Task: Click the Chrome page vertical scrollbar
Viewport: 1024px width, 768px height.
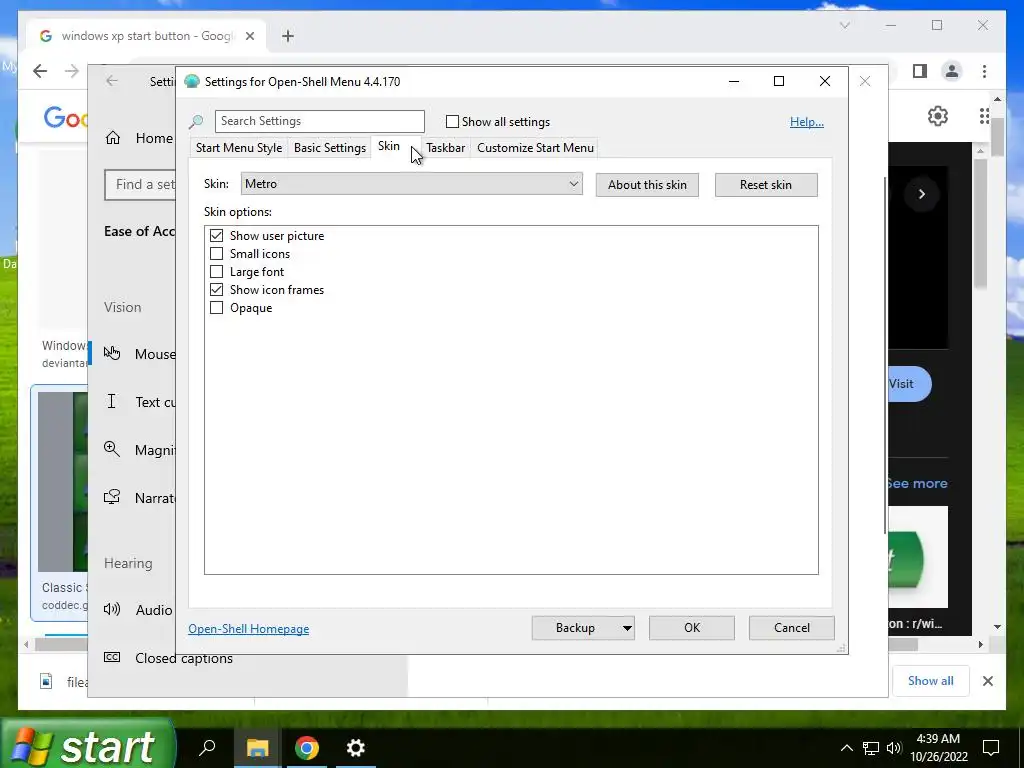Action: [x=997, y=138]
